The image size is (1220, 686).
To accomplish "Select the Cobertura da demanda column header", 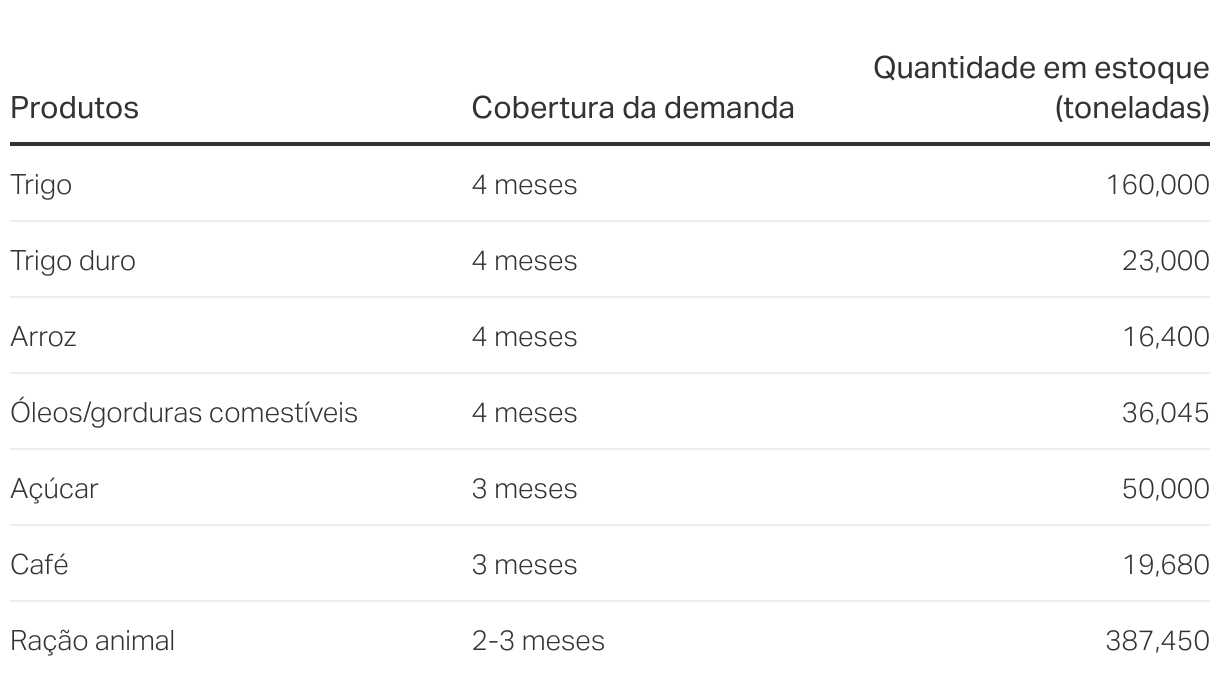I will [x=633, y=107].
